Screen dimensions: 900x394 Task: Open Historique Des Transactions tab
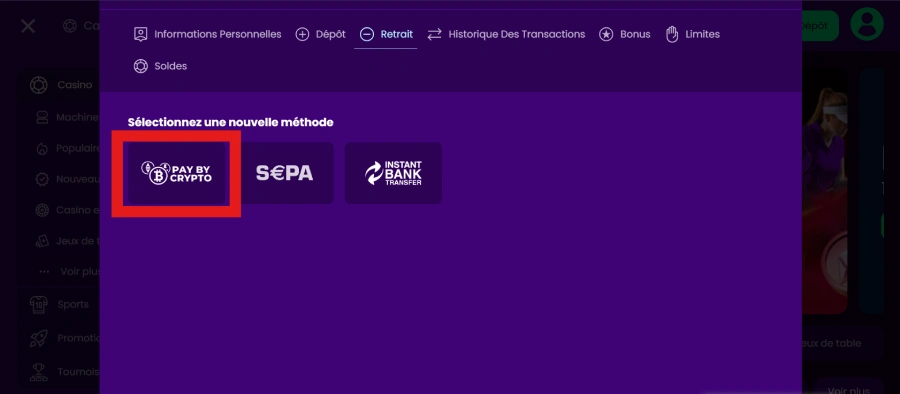[506, 34]
